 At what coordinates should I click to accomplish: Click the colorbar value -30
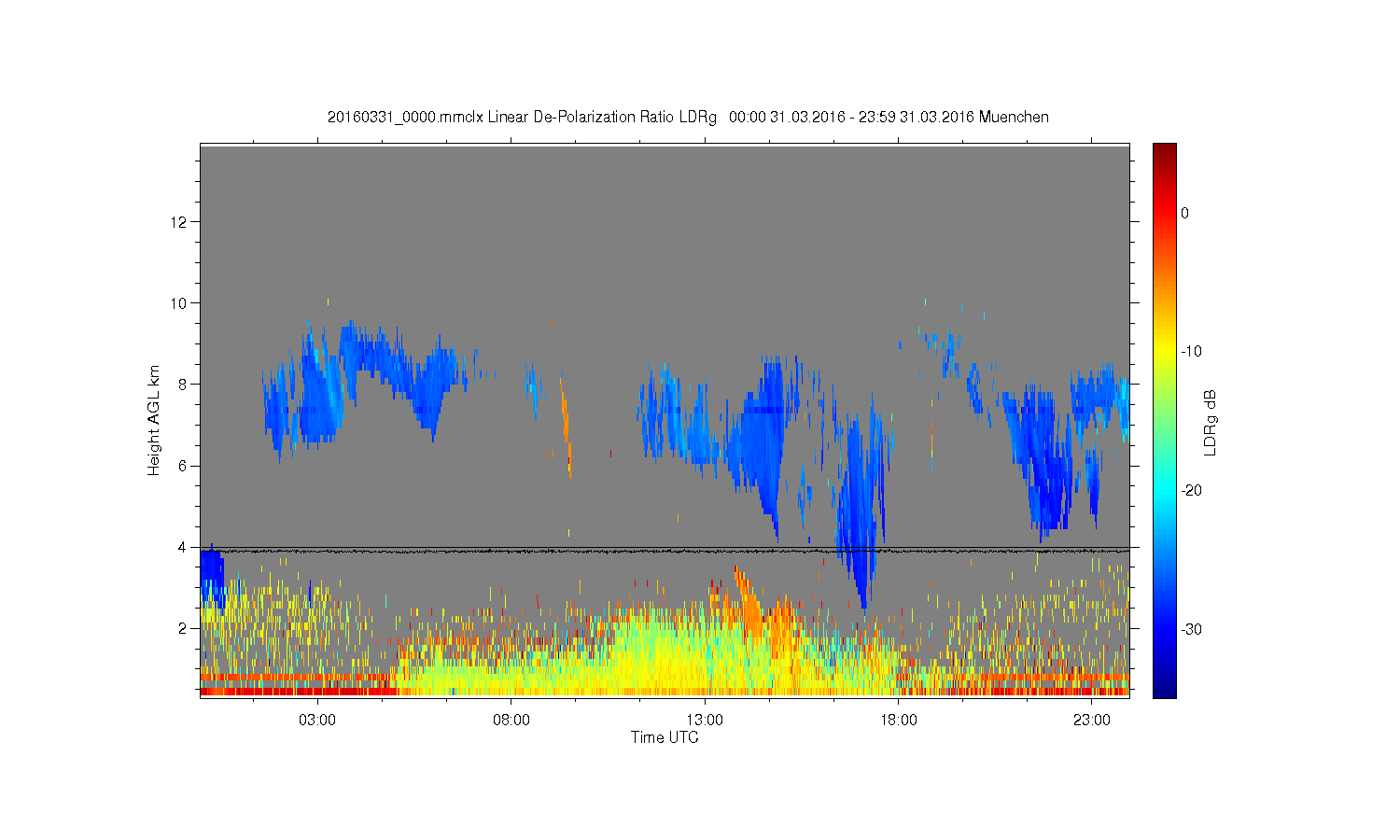pos(1191,630)
